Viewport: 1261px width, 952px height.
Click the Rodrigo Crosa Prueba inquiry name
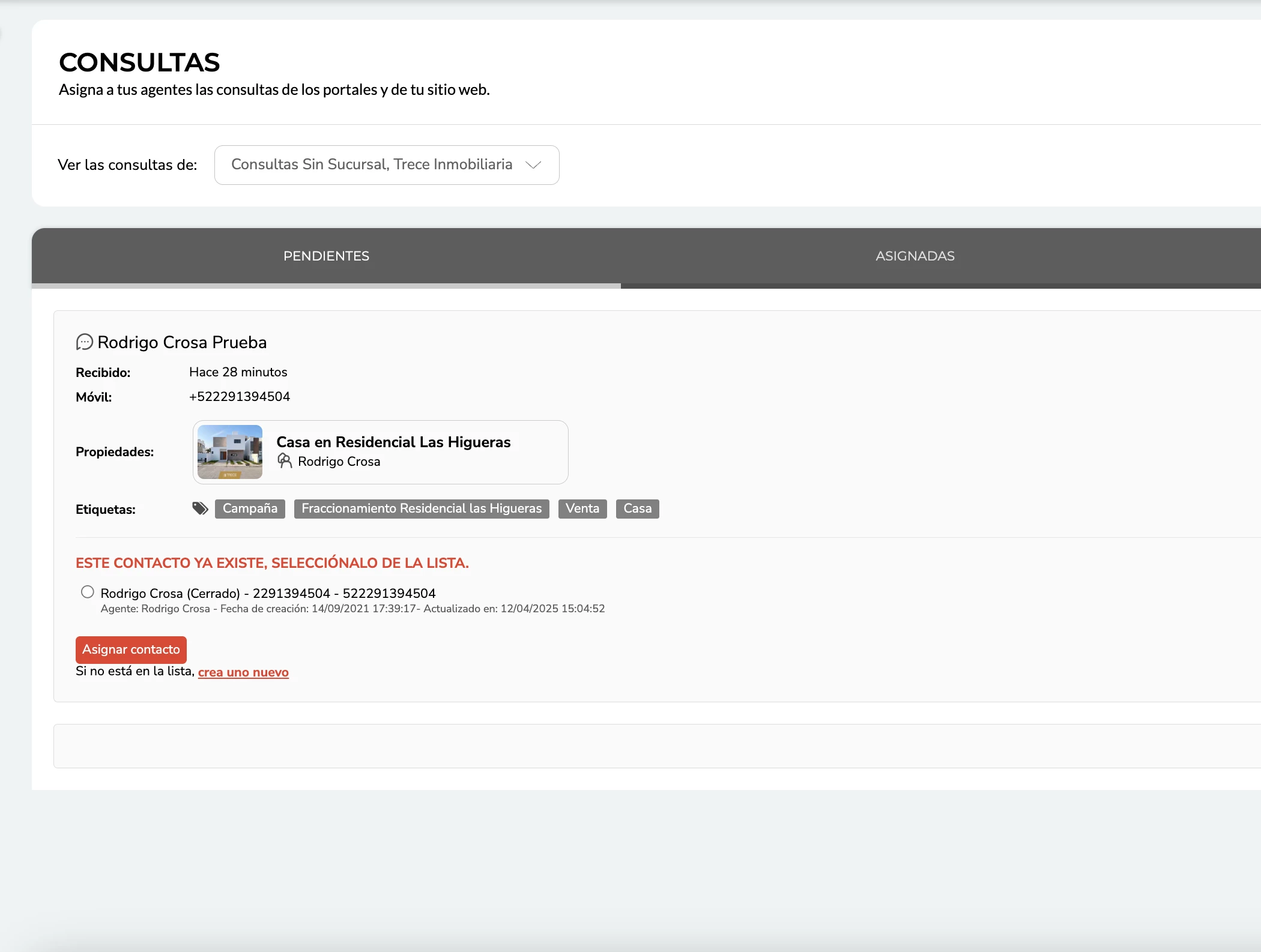[182, 342]
